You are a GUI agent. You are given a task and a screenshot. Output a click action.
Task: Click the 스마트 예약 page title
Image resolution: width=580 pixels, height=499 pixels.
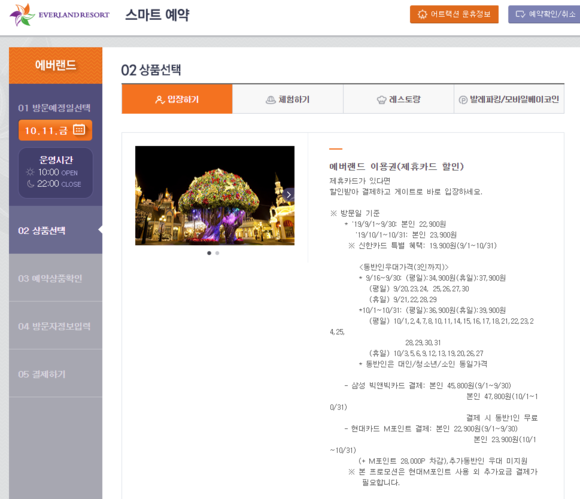coord(157,15)
